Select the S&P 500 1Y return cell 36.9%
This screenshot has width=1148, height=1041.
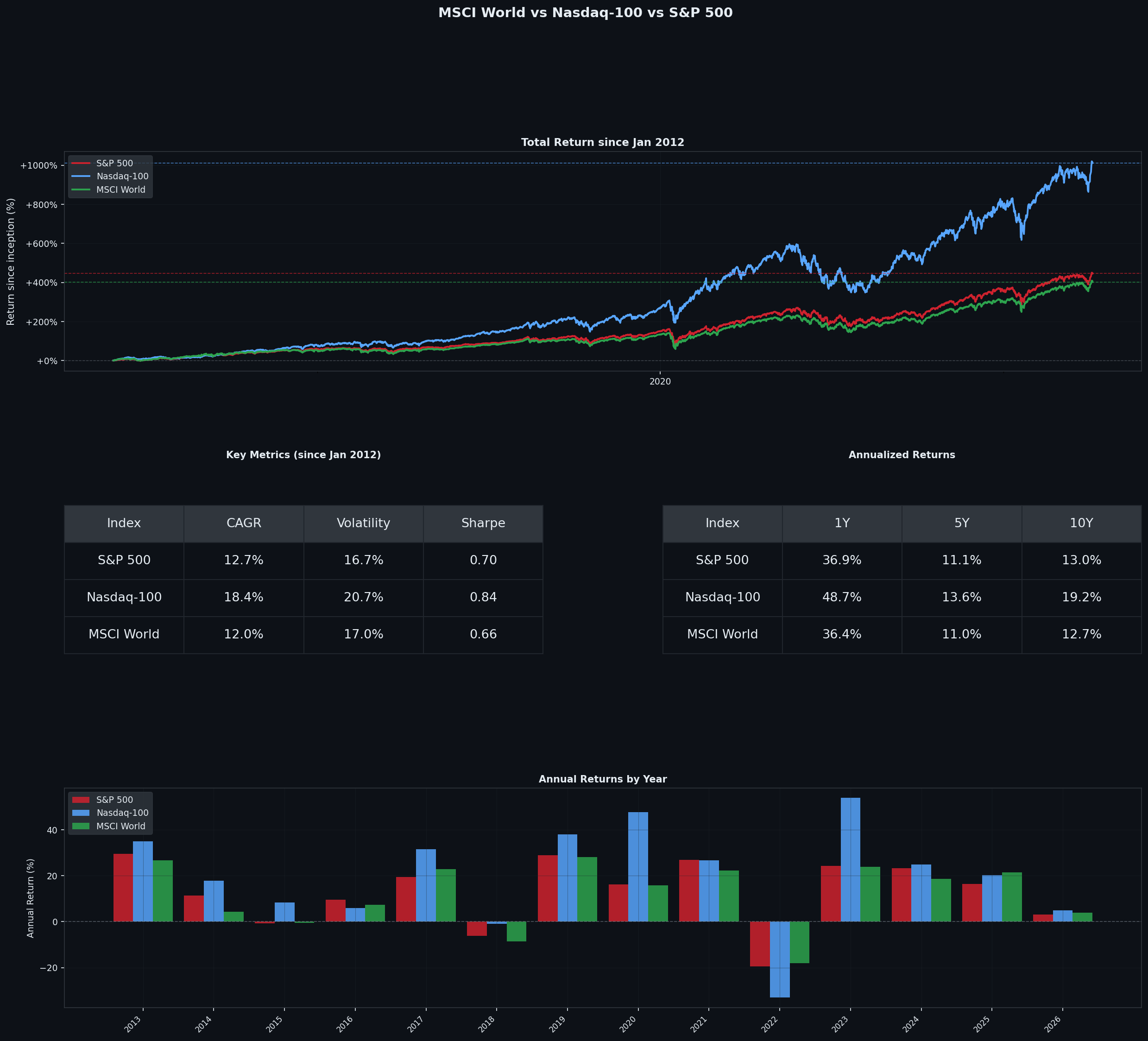(842, 561)
